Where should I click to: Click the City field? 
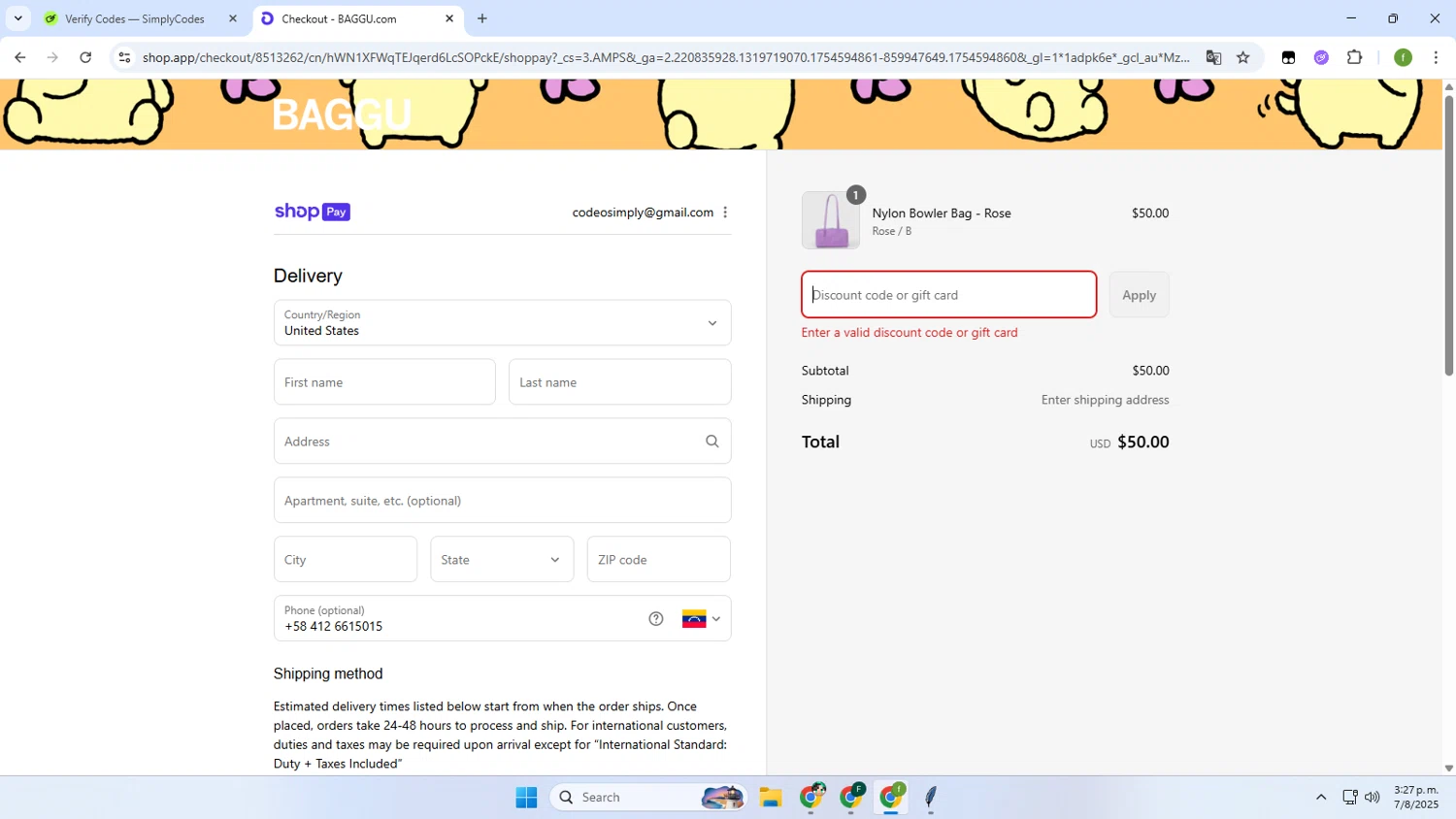point(346,560)
